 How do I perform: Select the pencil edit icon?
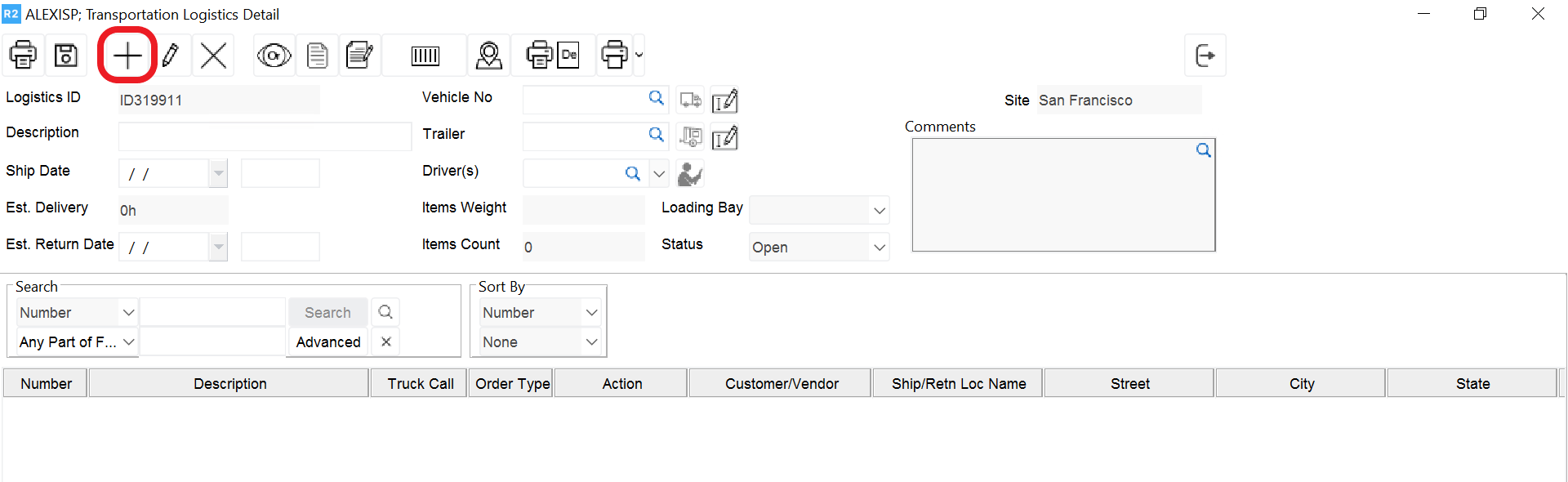(x=171, y=56)
